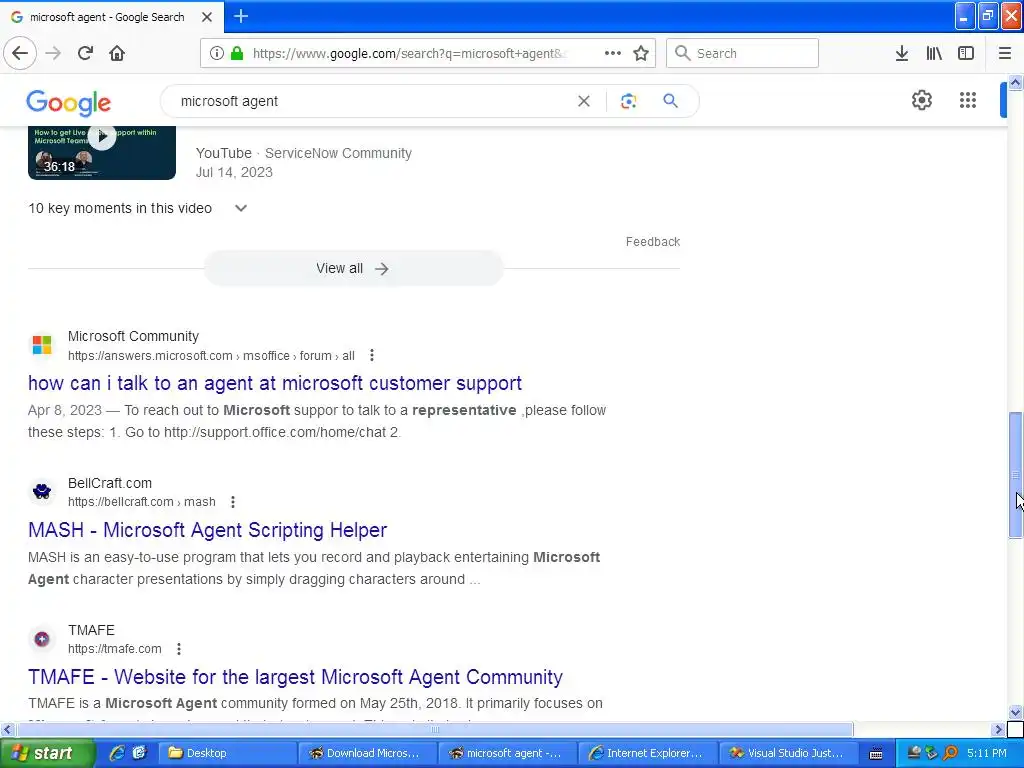Search by image with Google Lens
The width and height of the screenshot is (1024, 768).
(x=628, y=101)
